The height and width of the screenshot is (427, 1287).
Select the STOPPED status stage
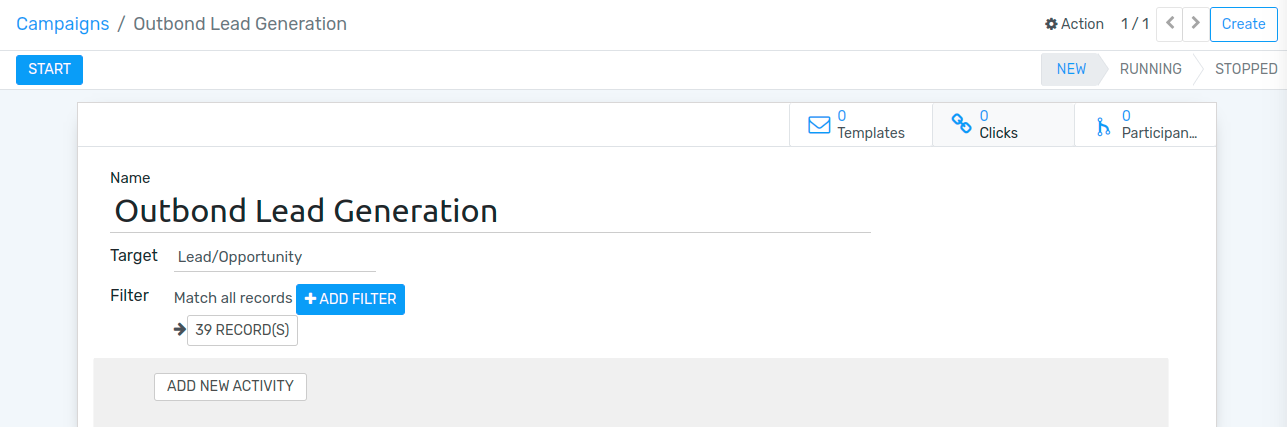pos(1246,69)
